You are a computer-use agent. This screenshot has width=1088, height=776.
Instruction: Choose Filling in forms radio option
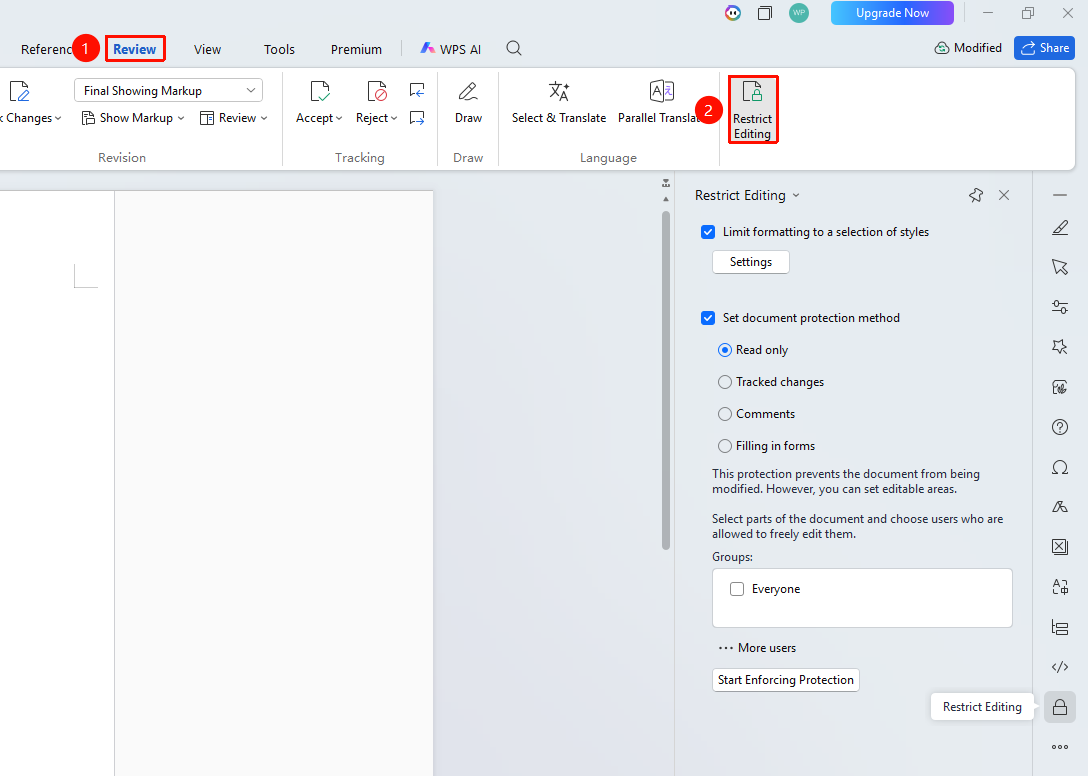pyautogui.click(x=724, y=446)
